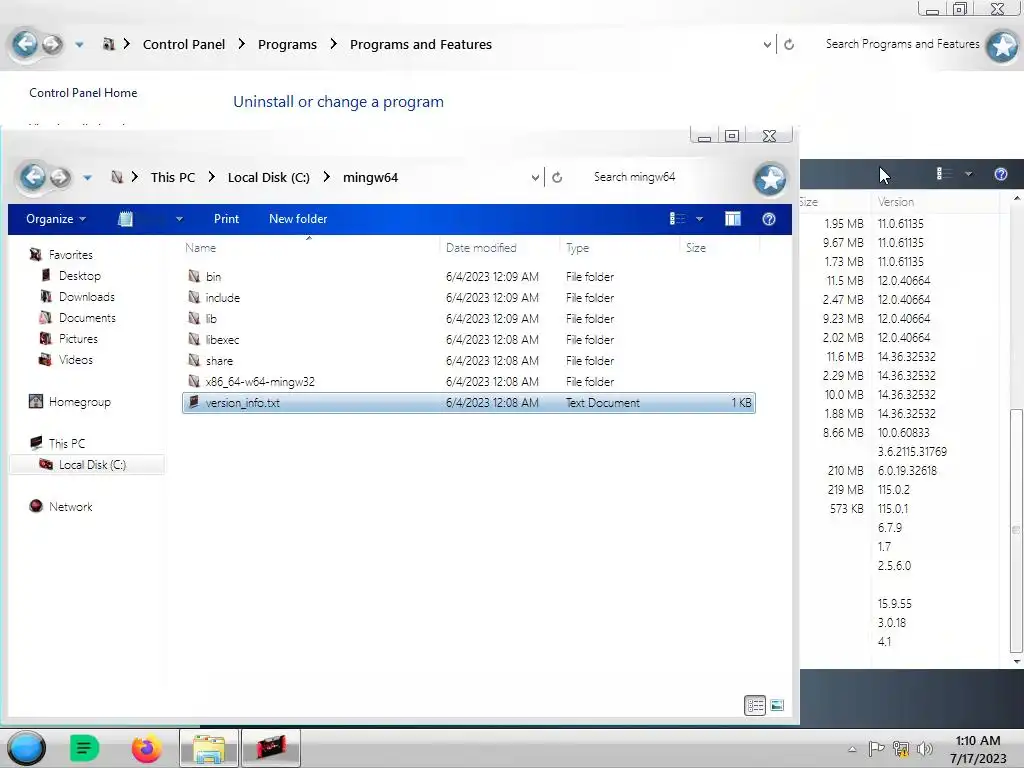Click the bin folder icon
Viewport: 1024px width, 768px height.
pos(194,276)
